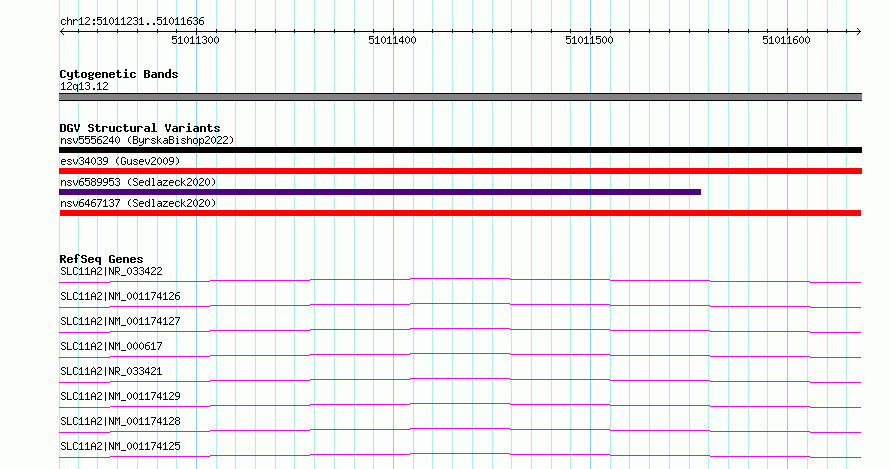
Task: Click the purple nsv6589953 variant bar
Action: [380, 192]
